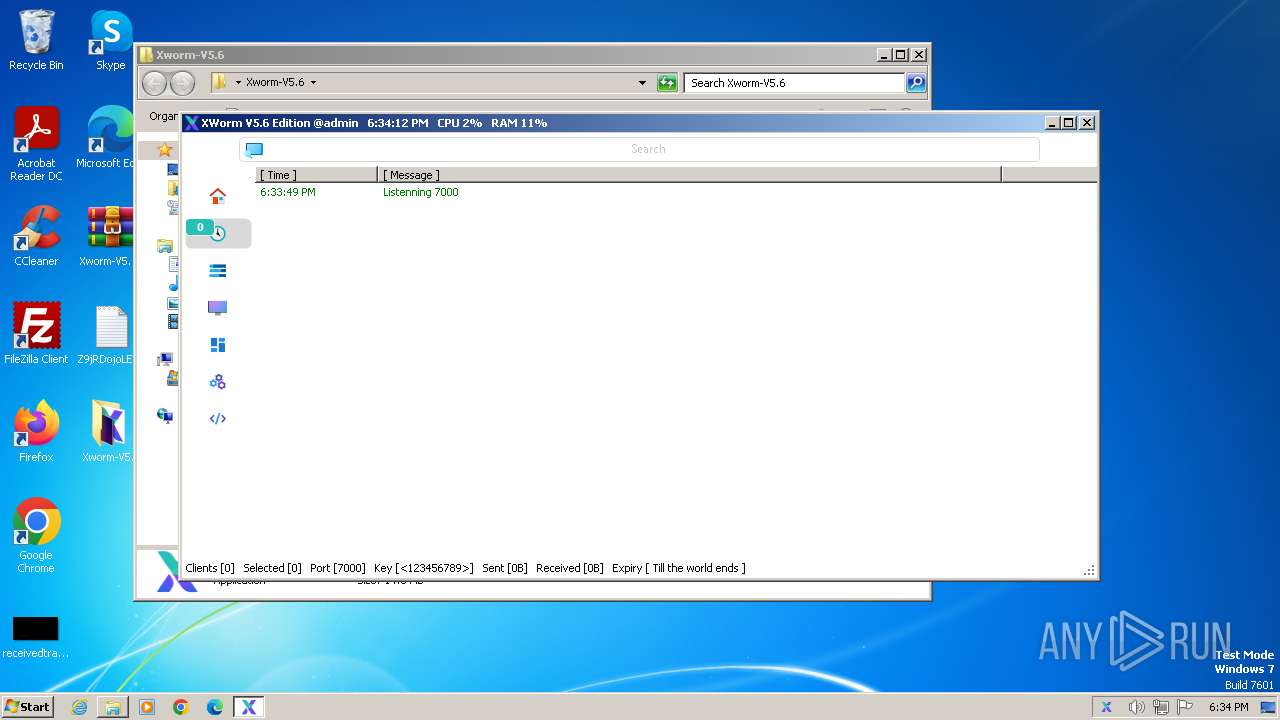Open the monitor icon in XWorm sidebar

217,308
